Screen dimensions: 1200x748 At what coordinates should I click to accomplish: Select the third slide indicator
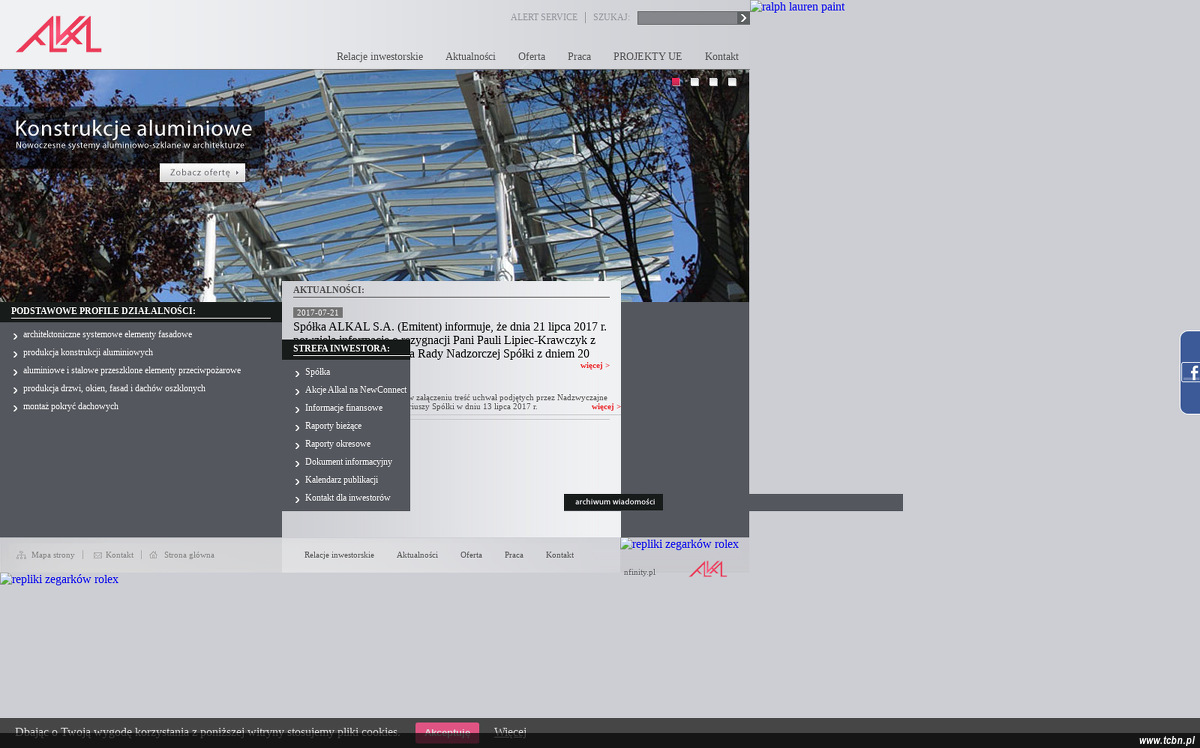click(714, 82)
